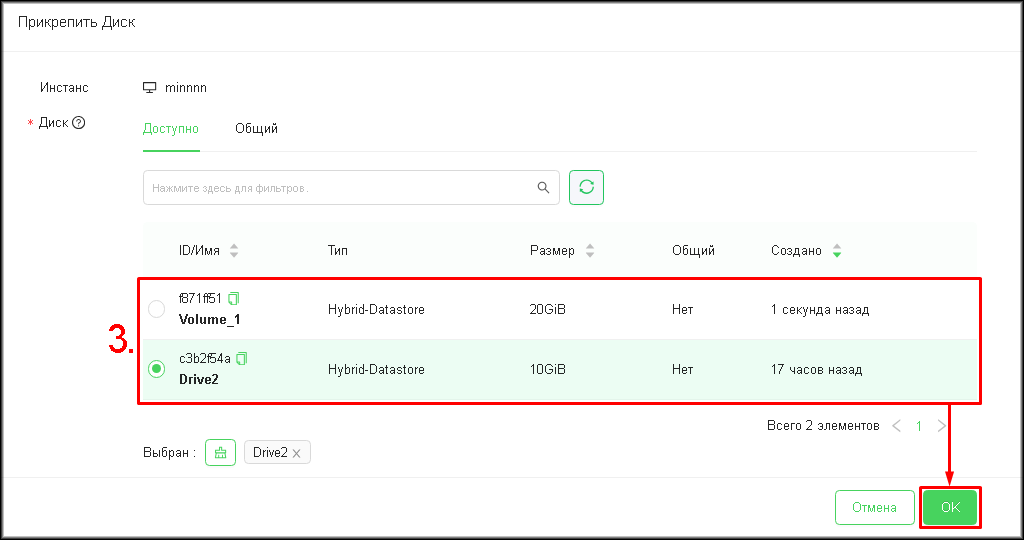The image size is (1024, 540).
Task: Select the Volume_1 radio button
Action: (x=156, y=309)
